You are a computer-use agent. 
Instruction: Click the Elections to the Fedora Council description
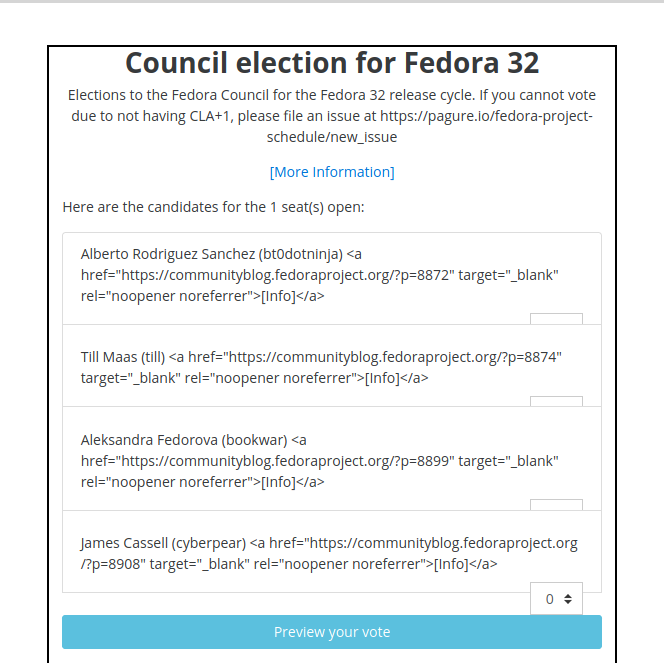tap(332, 116)
